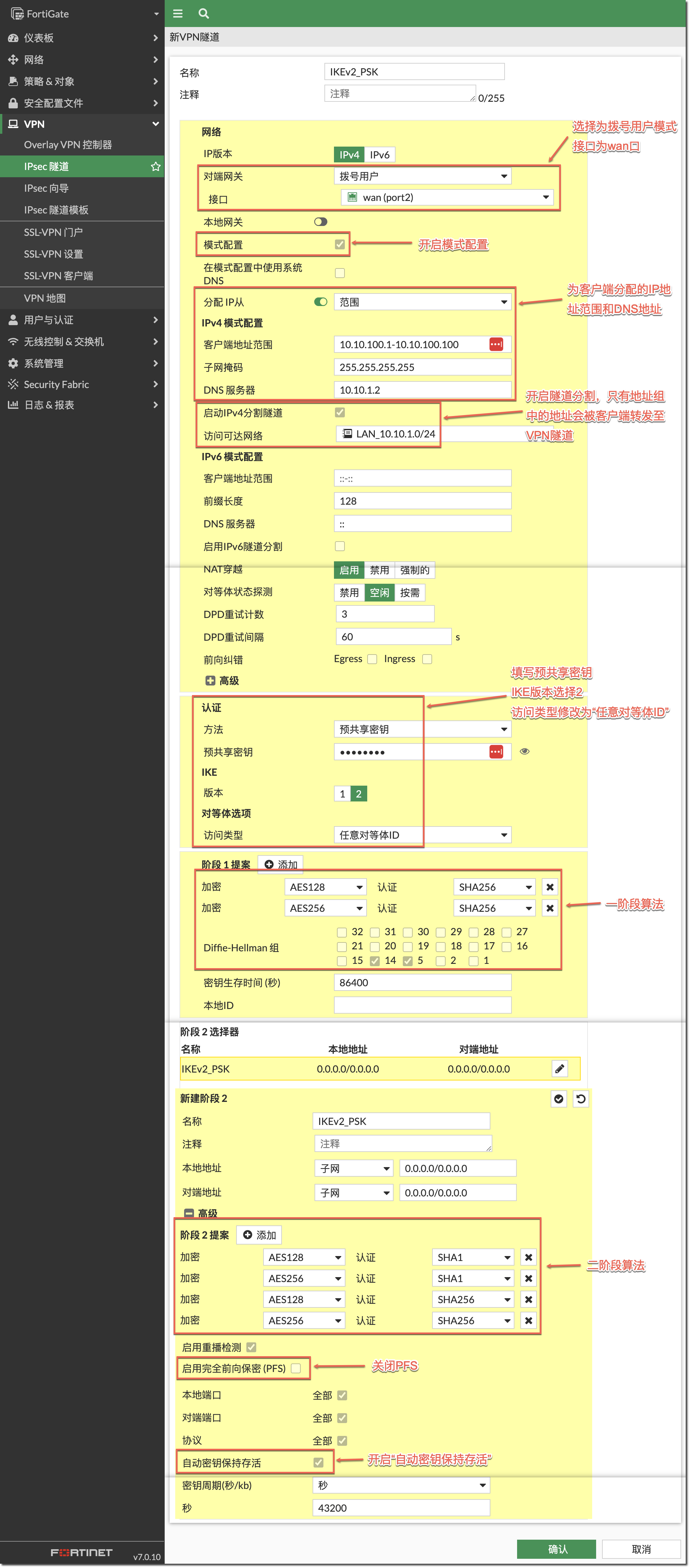Uncheck the 自动密钥保持存活 checkbox

coord(318,1462)
